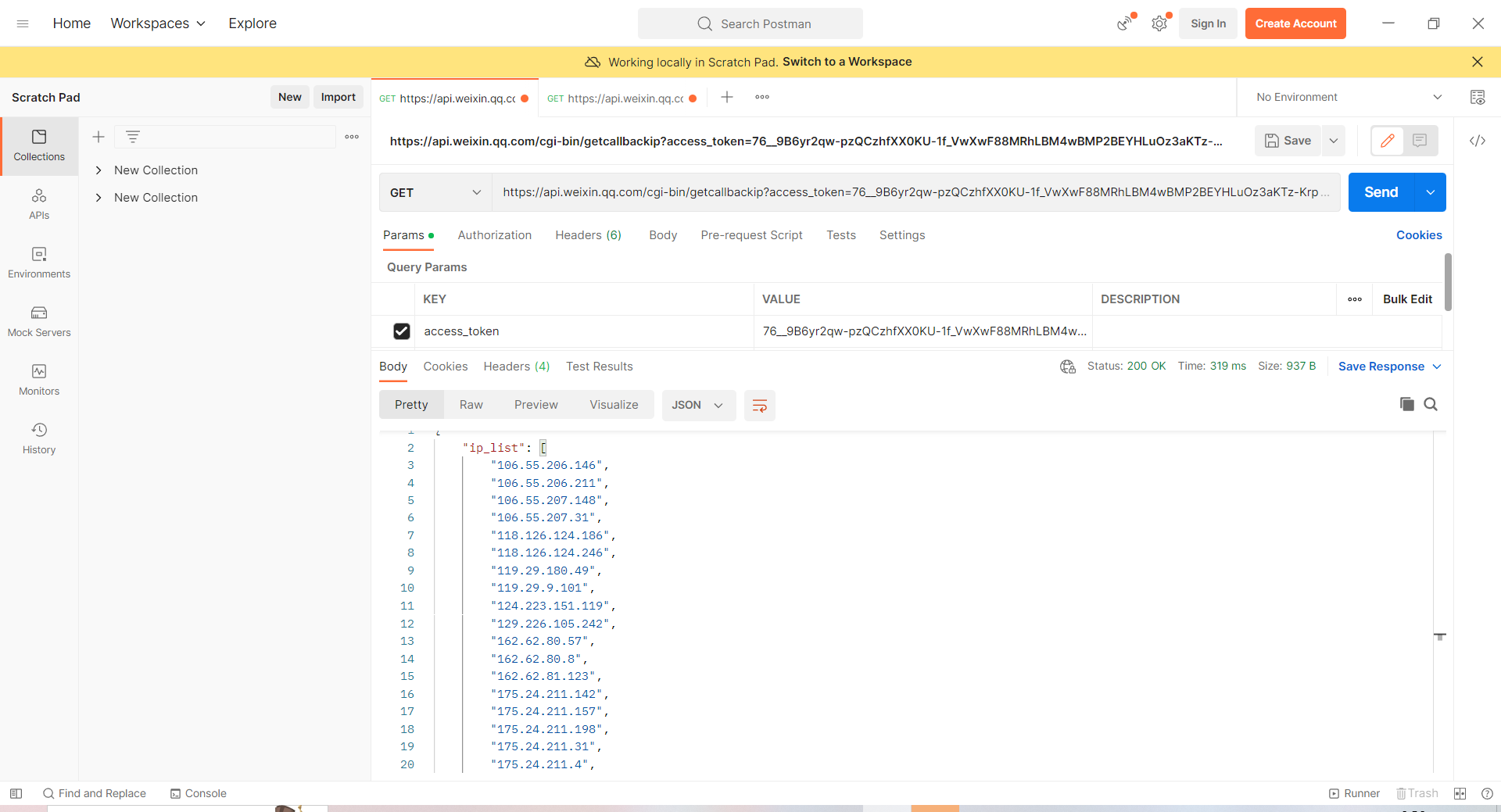Image resolution: width=1501 pixels, height=812 pixels.
Task: Copy the response body
Action: click(1407, 404)
